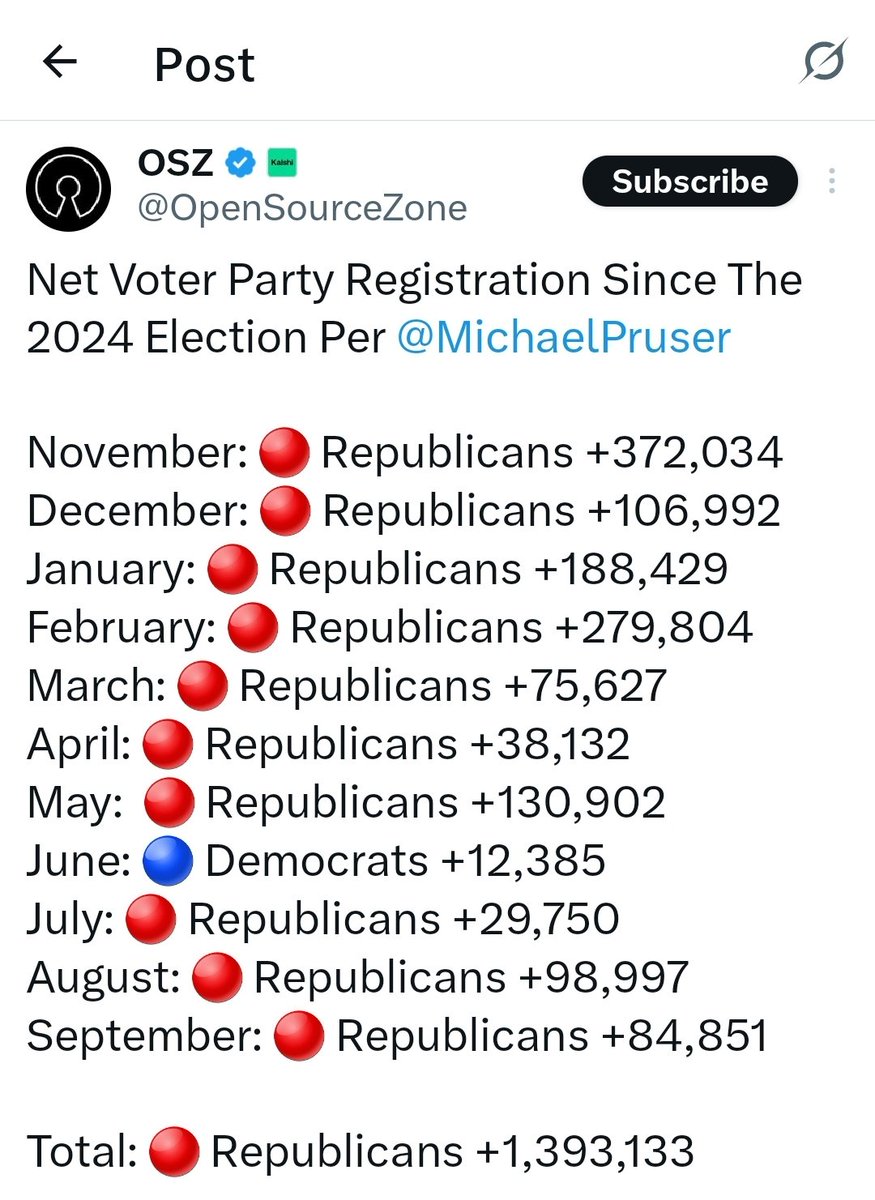Tap the back arrow to leave the post
Screen dimensions: 875x1200
[x=60, y=63]
